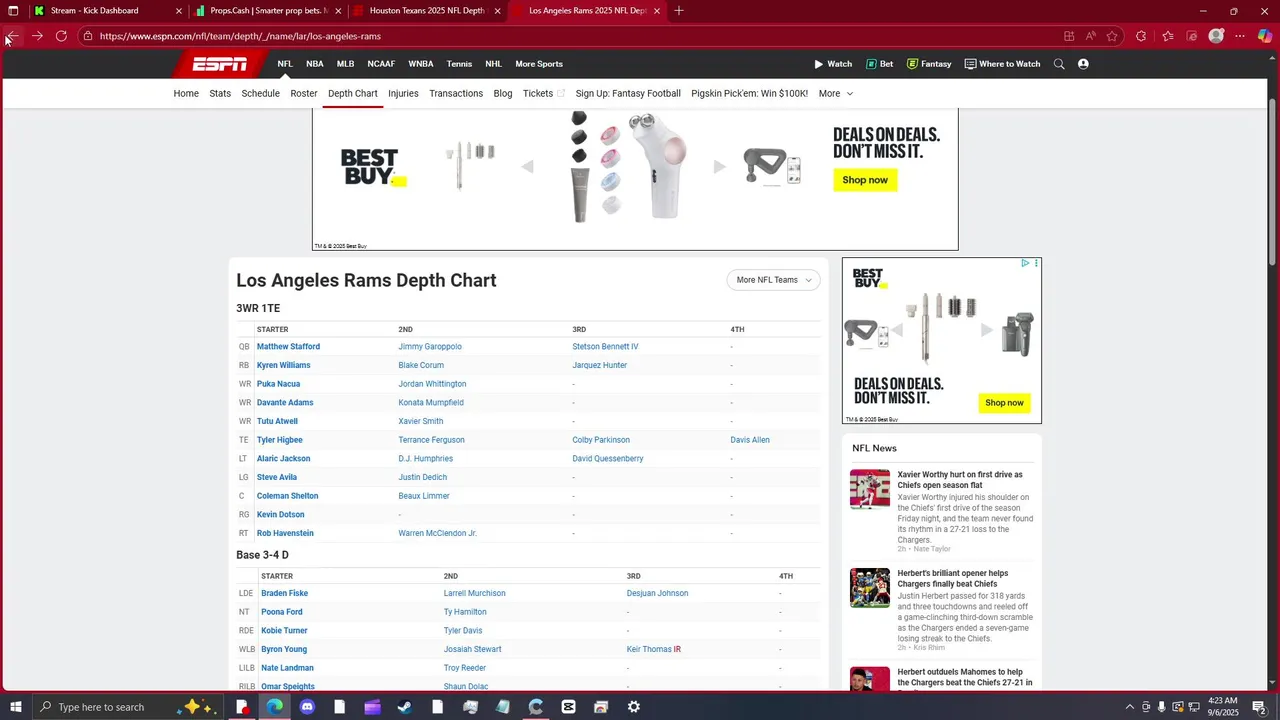Screen dimensions: 1280x720
Task: Open the notification center icon
Action: [x=1259, y=707]
